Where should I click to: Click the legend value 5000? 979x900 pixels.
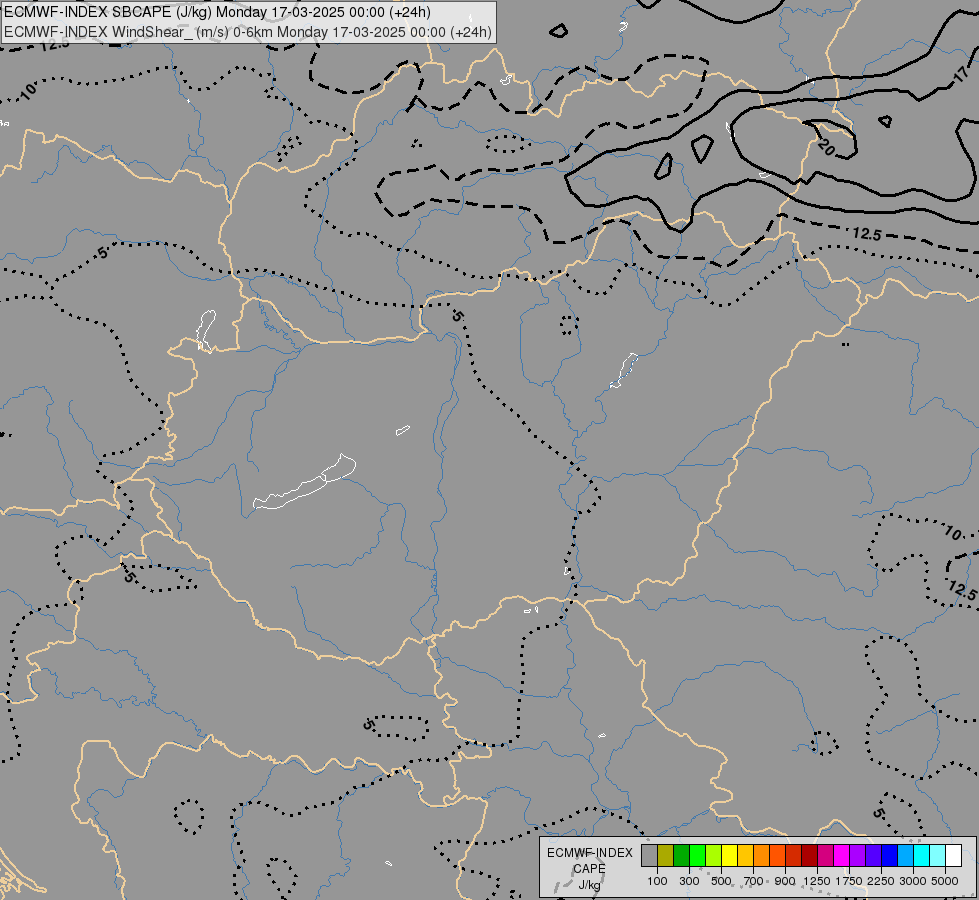945,881
